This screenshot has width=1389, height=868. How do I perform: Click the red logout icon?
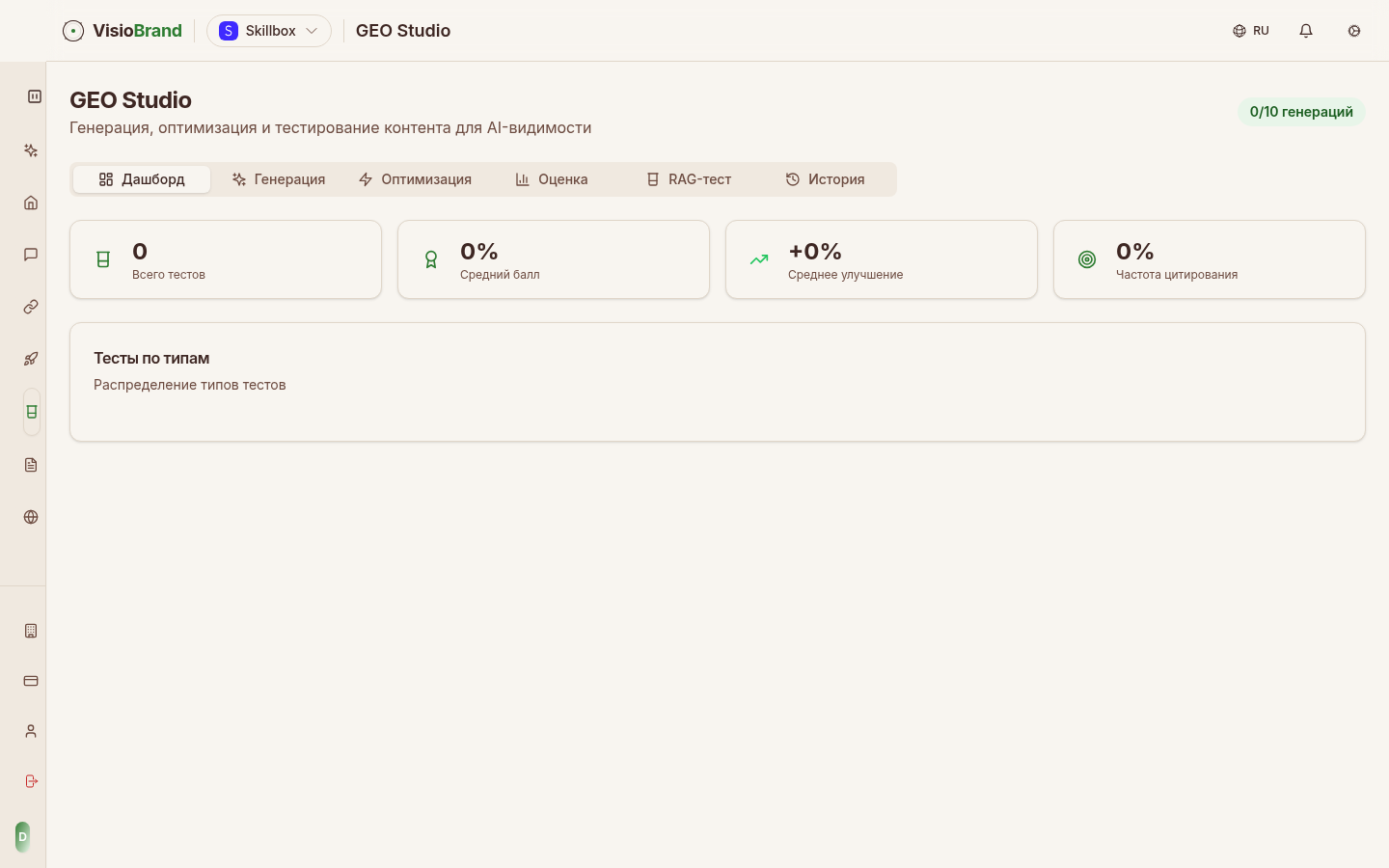(x=31, y=781)
